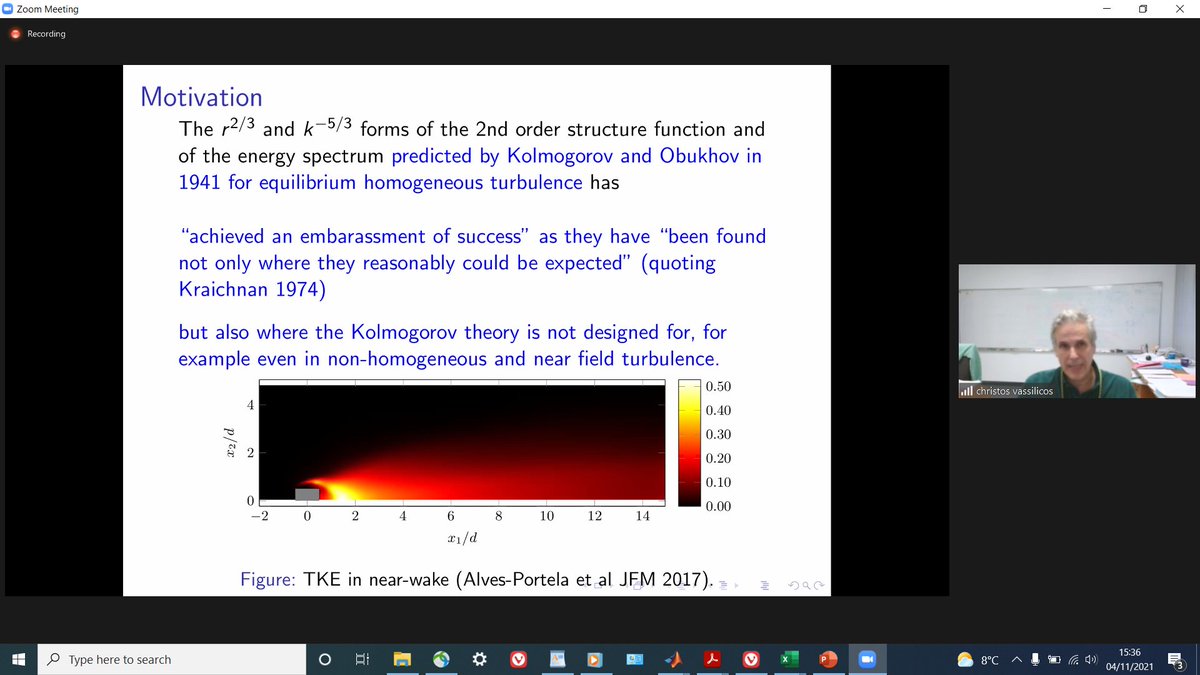Open the Windows Start menu

(x=18, y=659)
